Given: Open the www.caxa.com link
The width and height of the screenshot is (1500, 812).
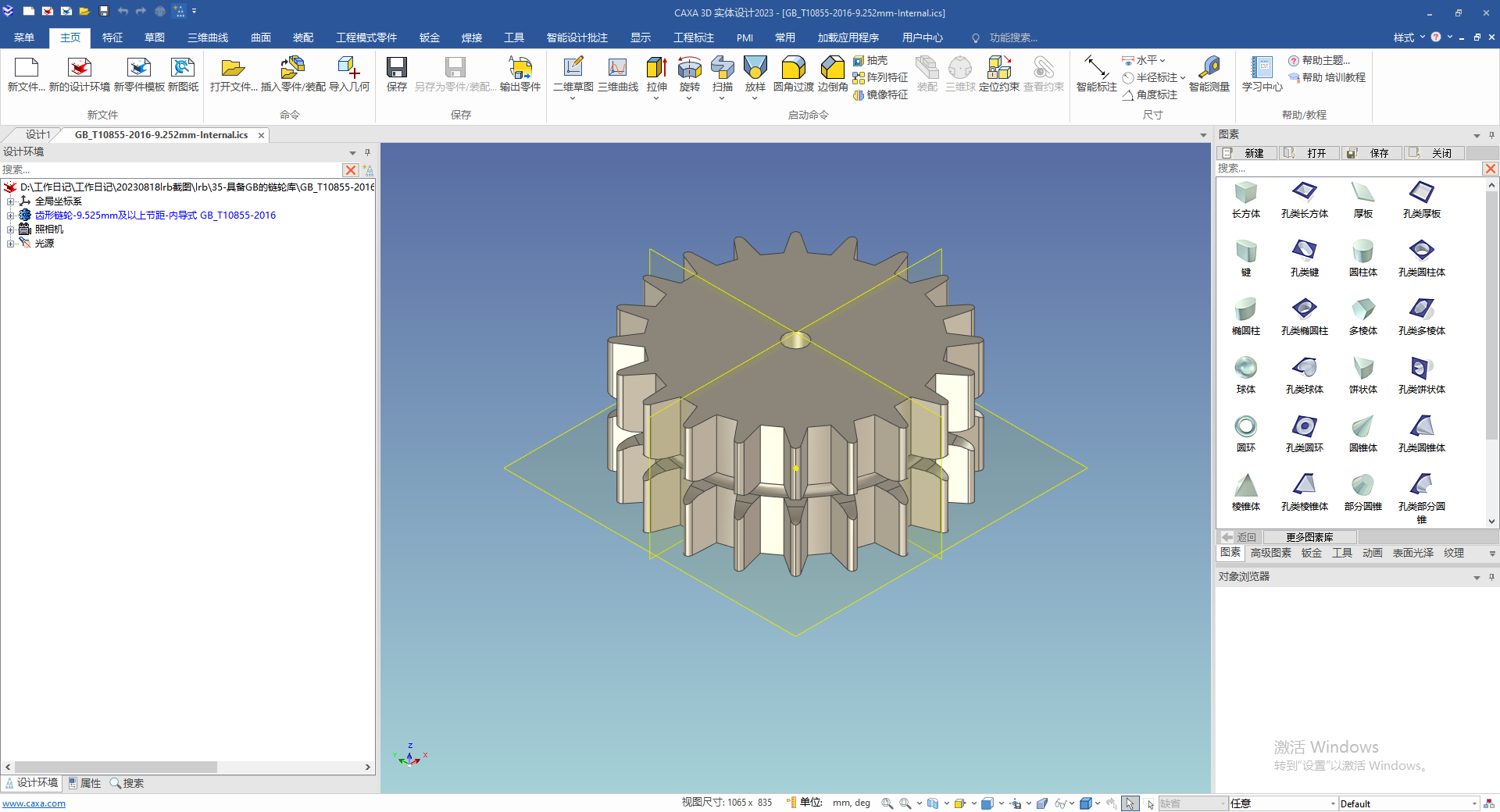Looking at the screenshot, I should [x=34, y=803].
